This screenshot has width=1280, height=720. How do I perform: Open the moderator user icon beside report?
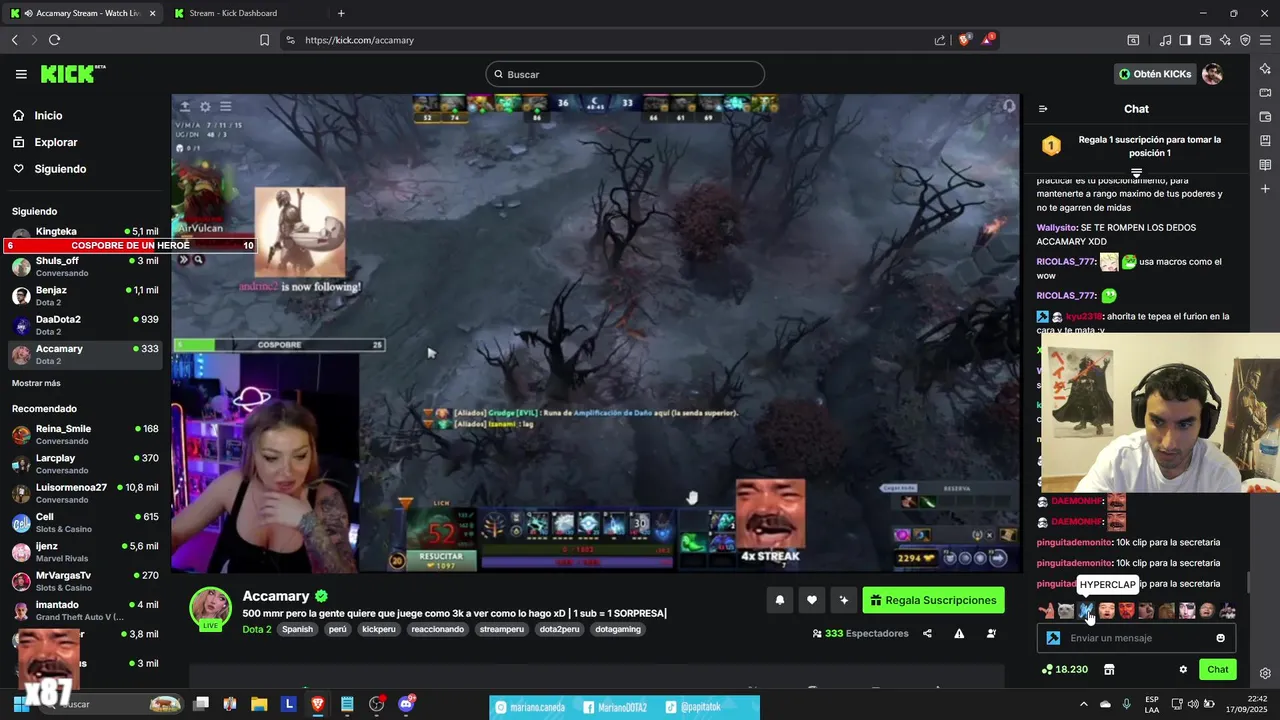click(991, 633)
